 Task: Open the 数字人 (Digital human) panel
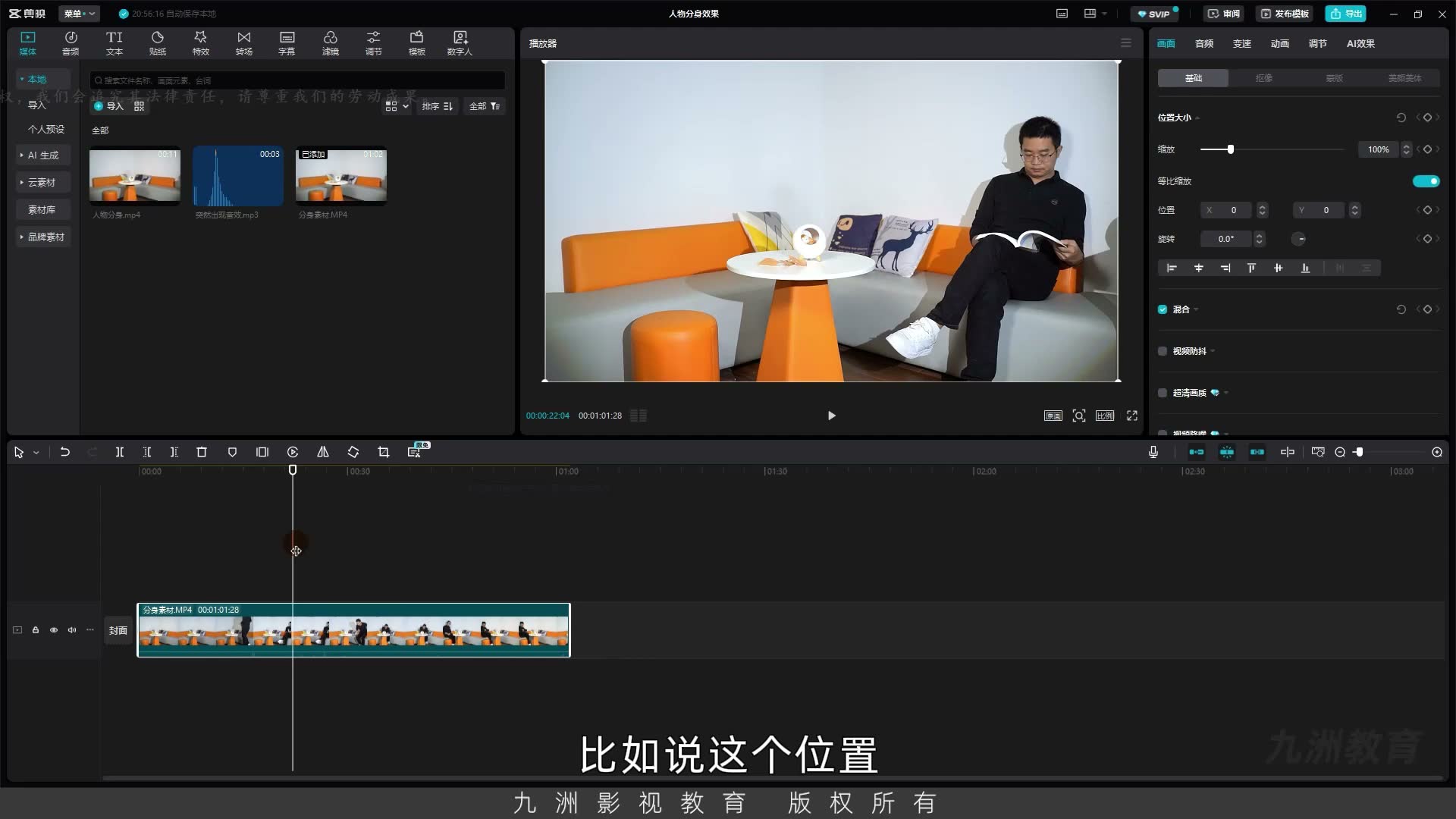pyautogui.click(x=460, y=43)
